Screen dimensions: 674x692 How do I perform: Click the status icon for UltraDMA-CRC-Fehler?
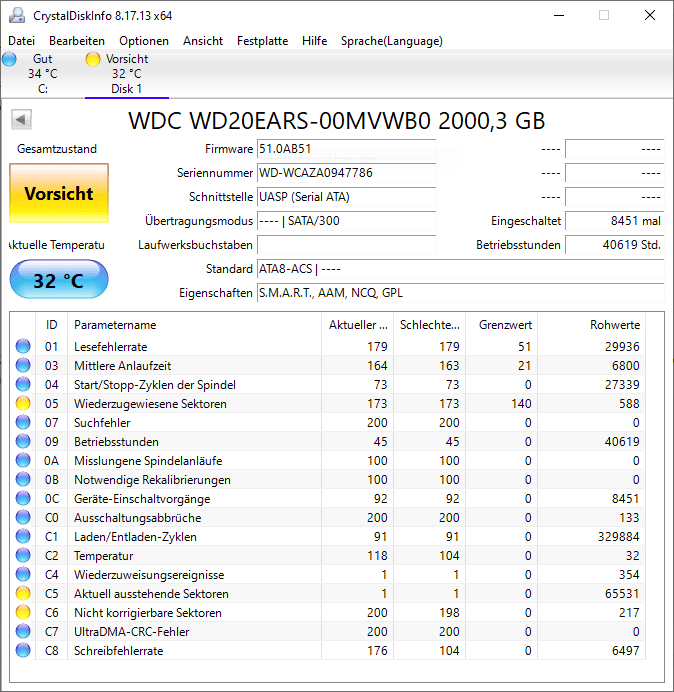(23, 631)
